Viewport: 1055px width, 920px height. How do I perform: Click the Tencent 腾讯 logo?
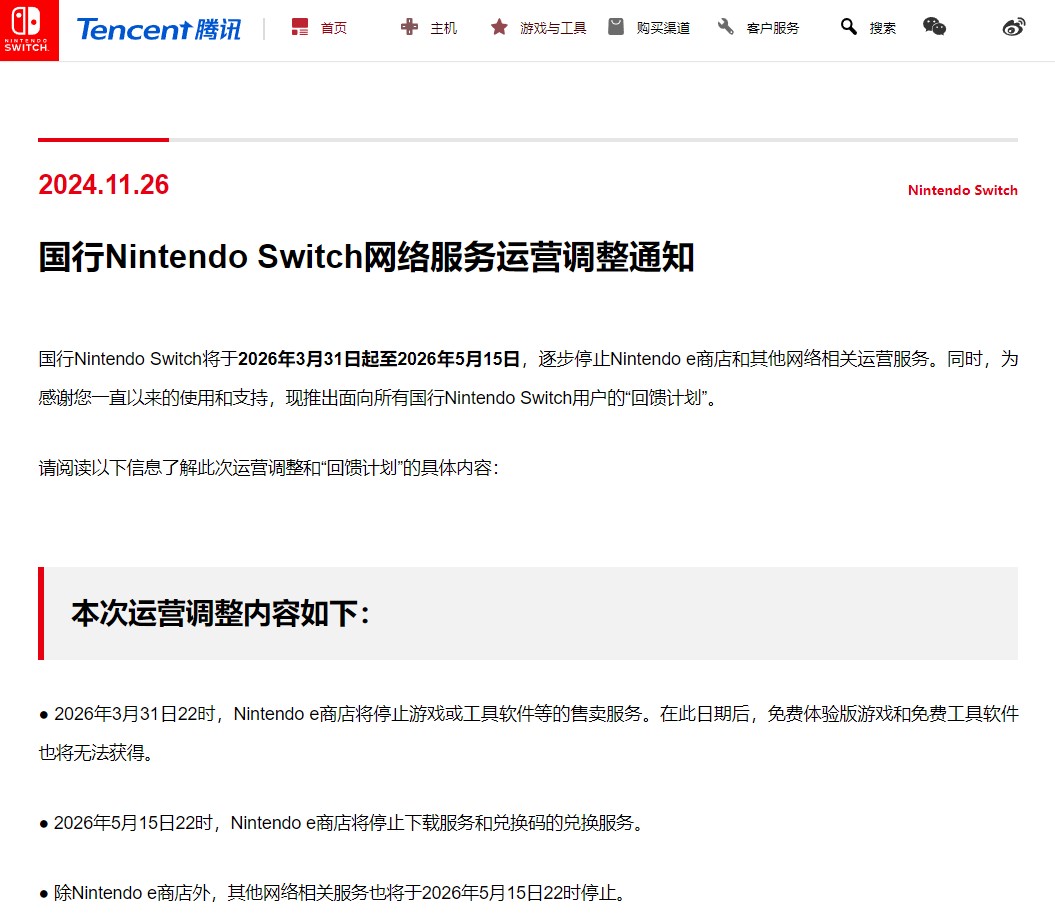click(x=158, y=29)
